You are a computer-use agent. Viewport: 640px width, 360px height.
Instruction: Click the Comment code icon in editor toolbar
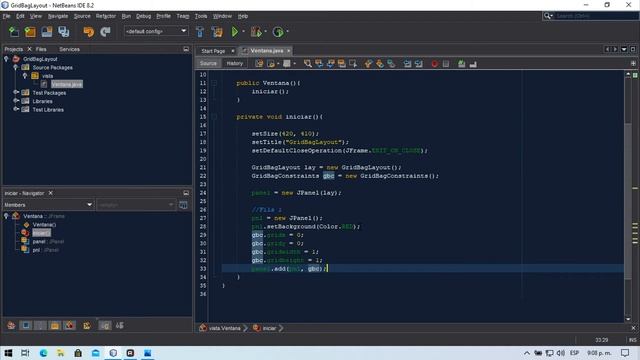461,64
